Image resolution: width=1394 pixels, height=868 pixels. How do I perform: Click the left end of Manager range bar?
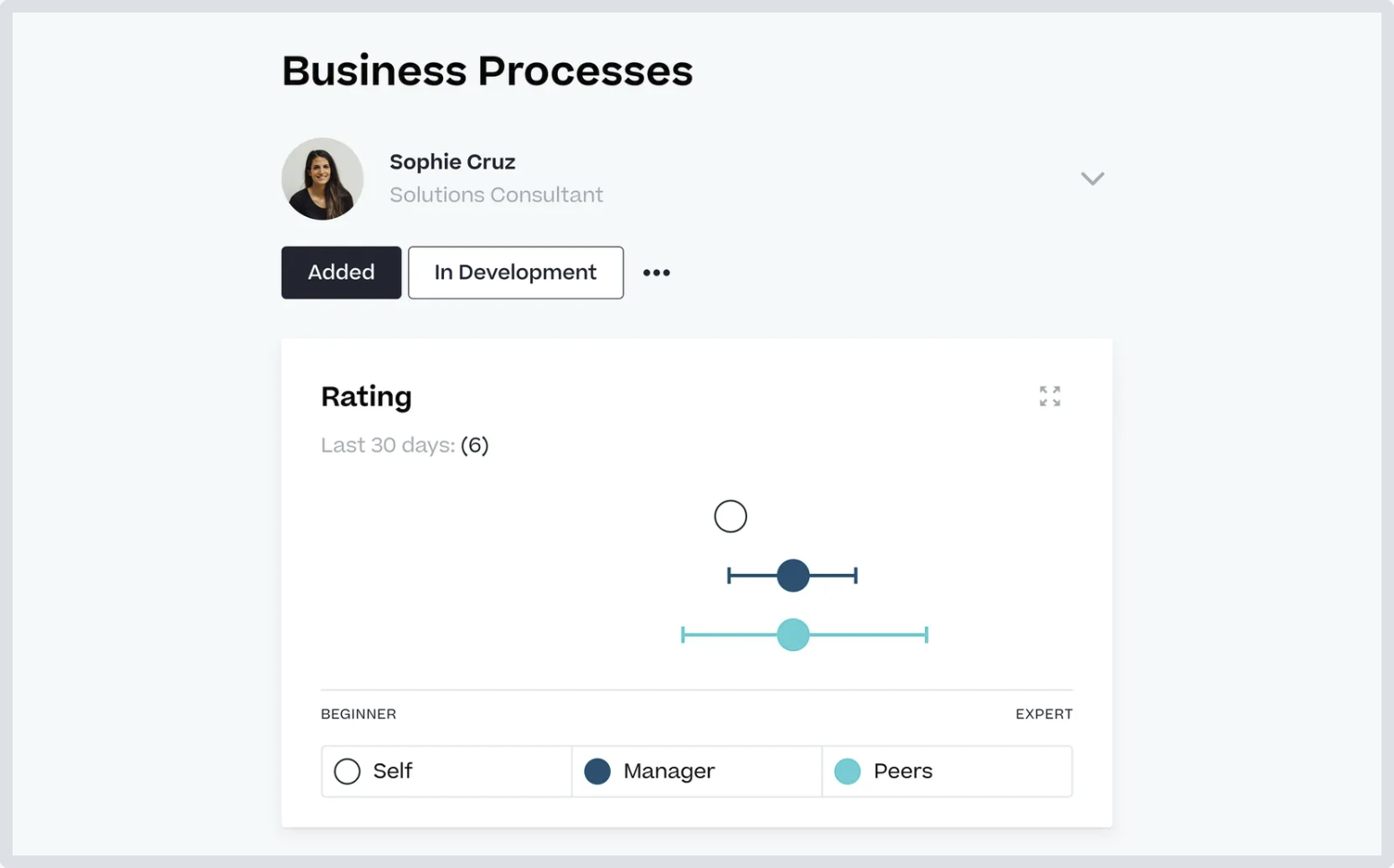click(729, 576)
